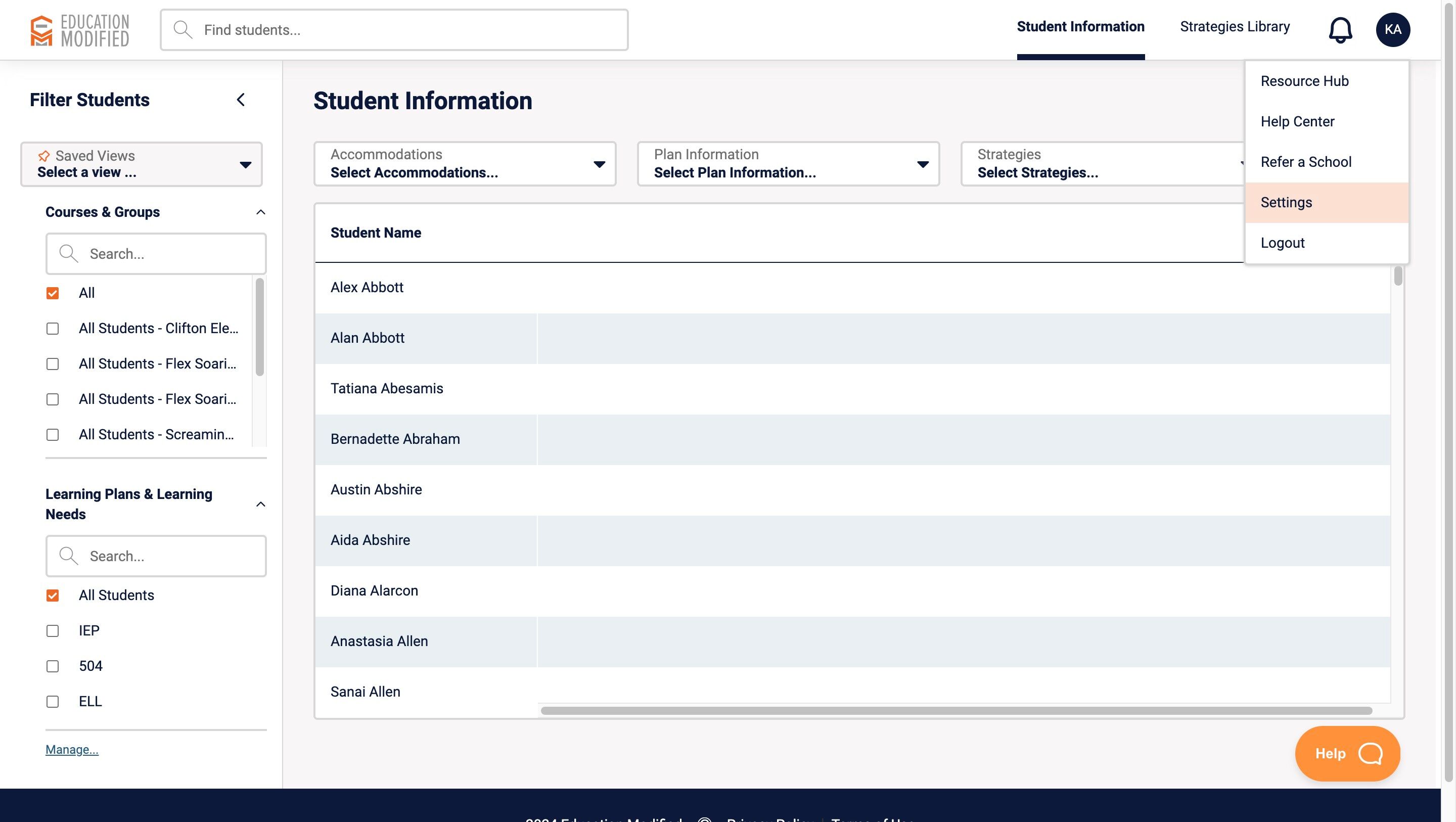Click the Courses & Groups search magnifier icon
The image size is (1456, 822).
click(68, 253)
